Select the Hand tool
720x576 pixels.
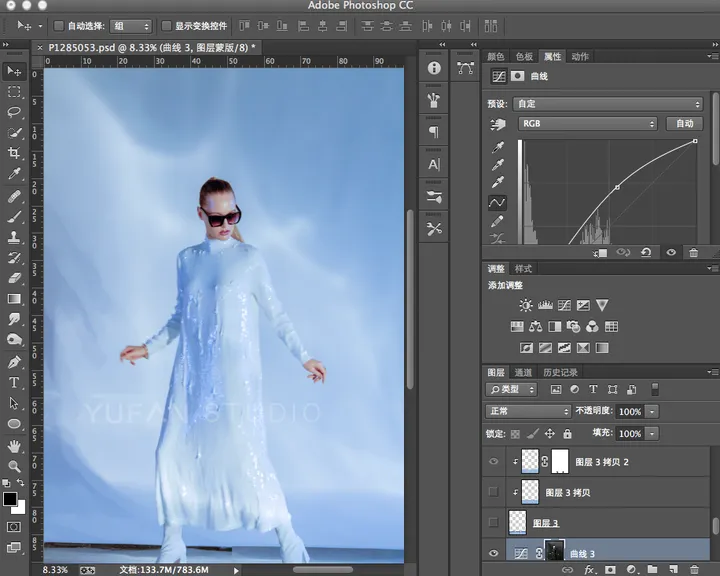coord(14,446)
